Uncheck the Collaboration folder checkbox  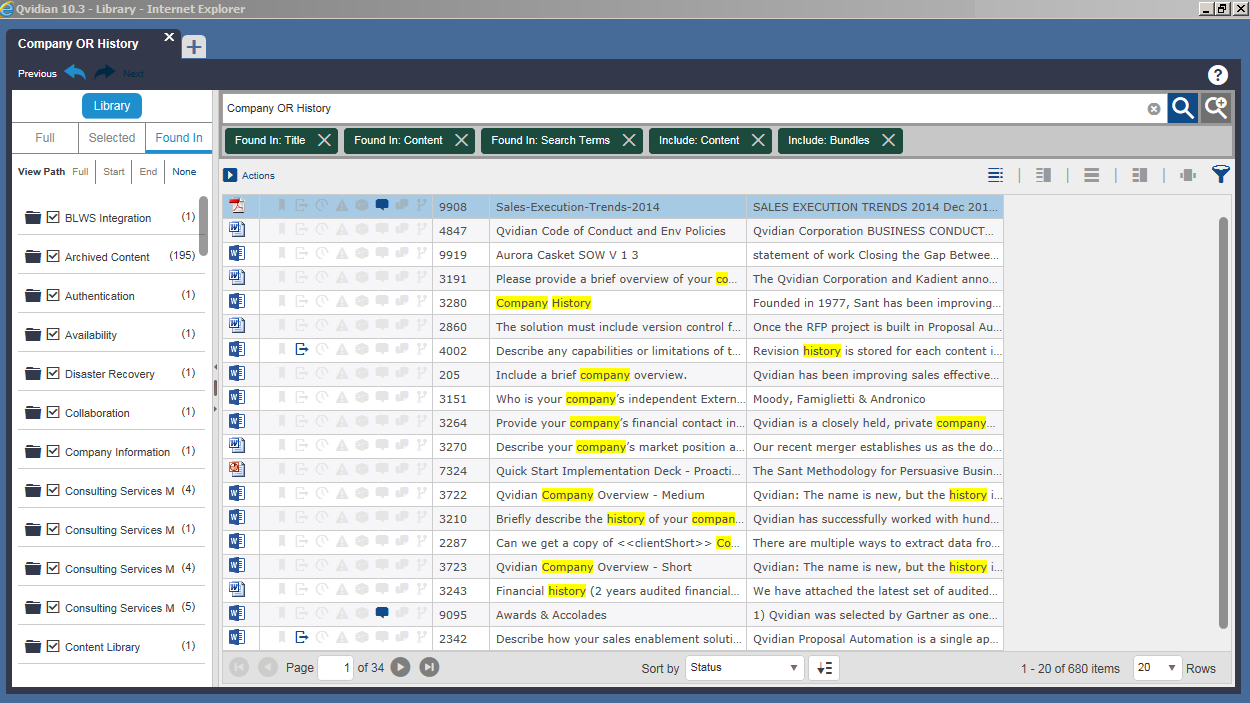[x=53, y=412]
